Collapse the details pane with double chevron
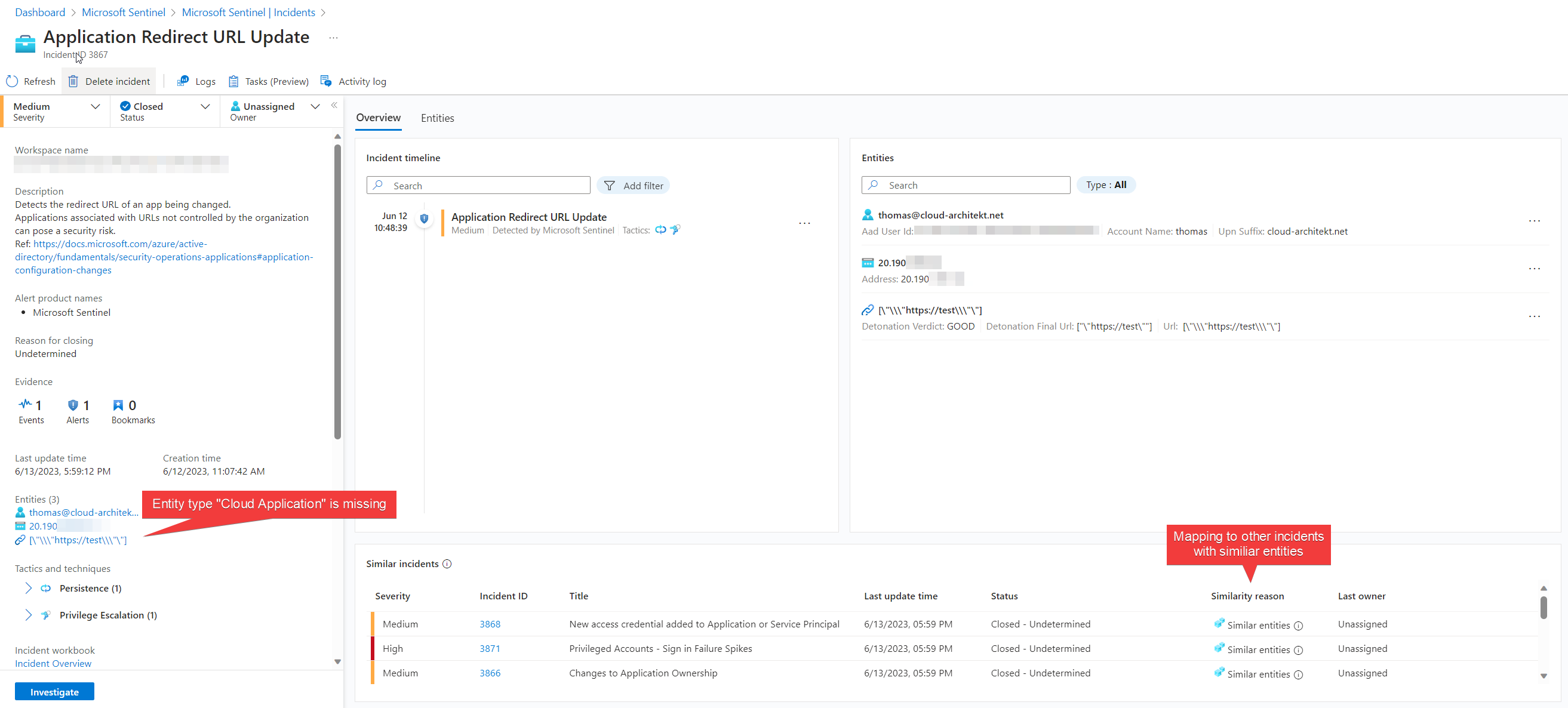Screen dimensions: 1568x708 (x=334, y=105)
